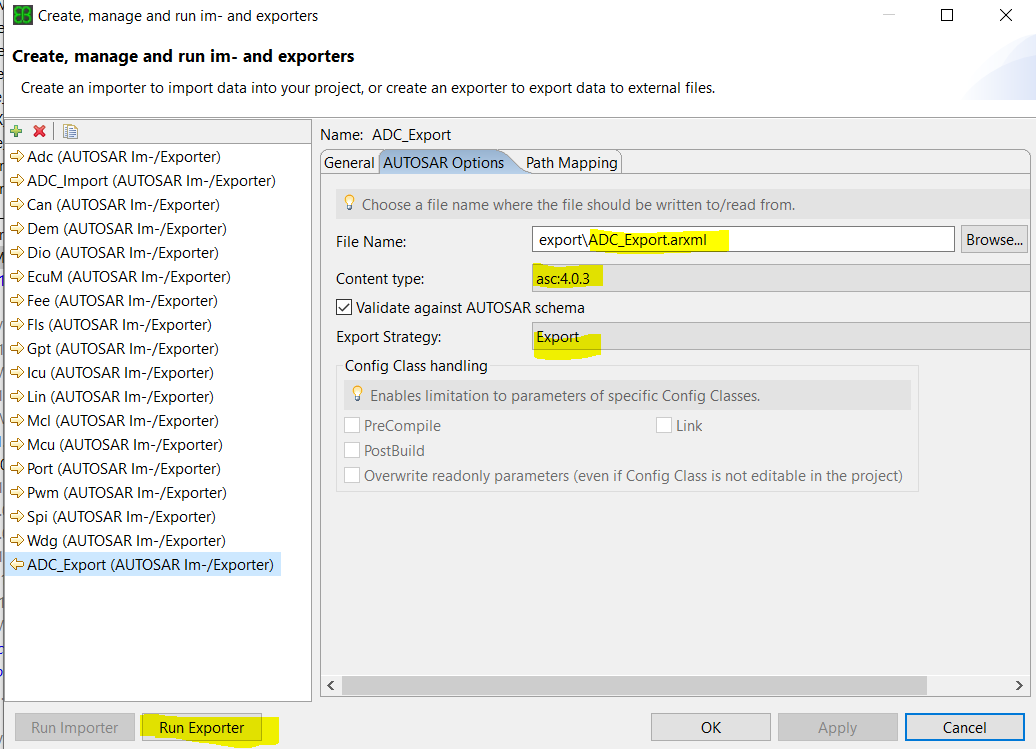Maximize the dialog window
Screen dimensions: 1036x749
coord(947,15)
